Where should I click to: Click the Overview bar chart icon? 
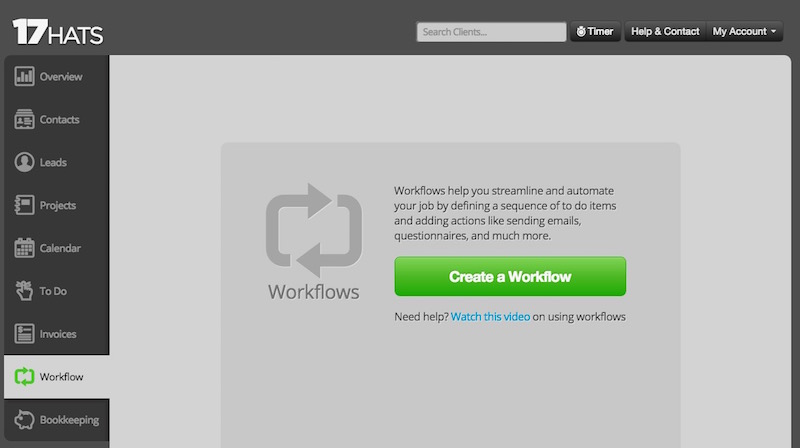24,77
